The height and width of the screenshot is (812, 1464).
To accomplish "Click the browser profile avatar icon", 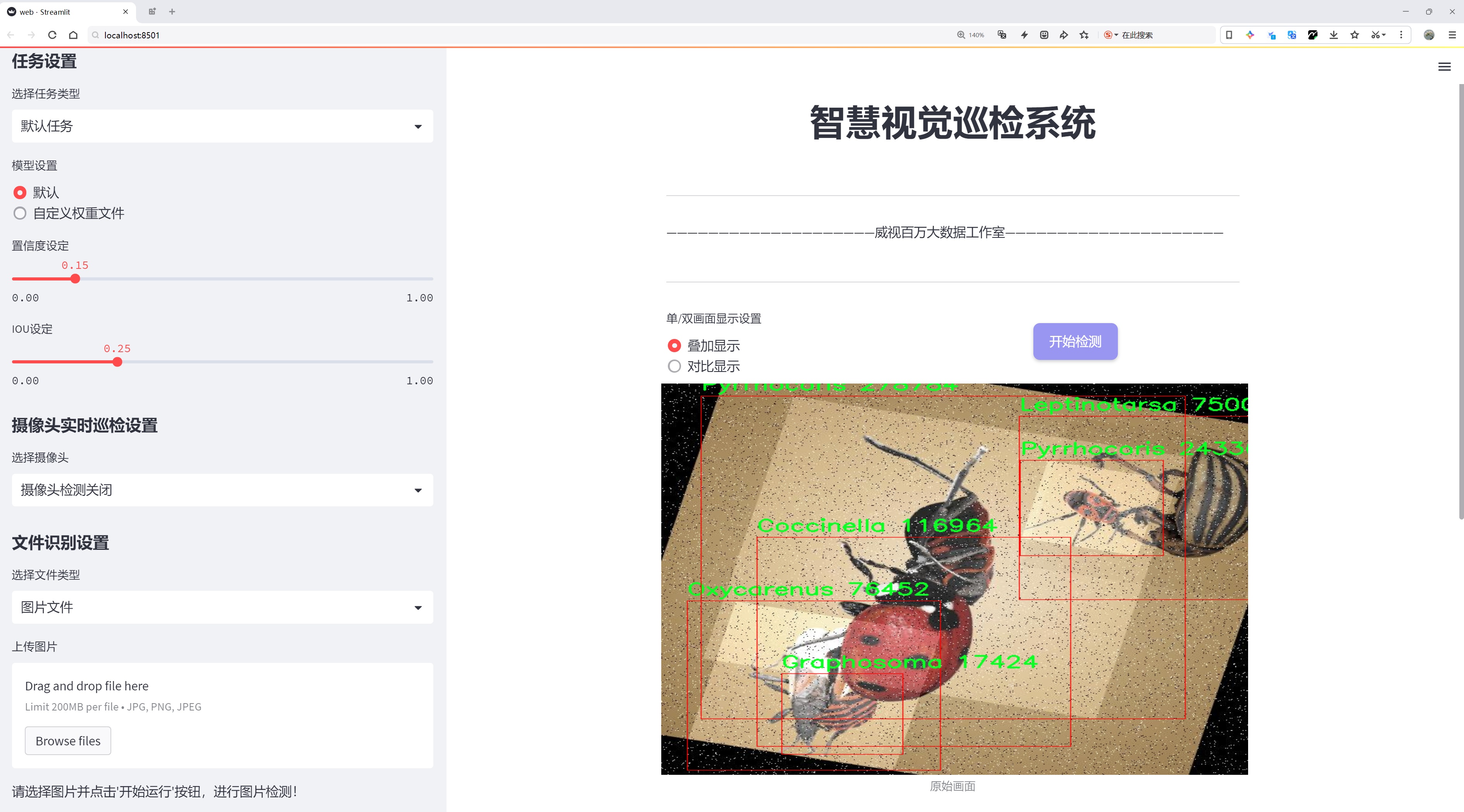I will point(1429,34).
